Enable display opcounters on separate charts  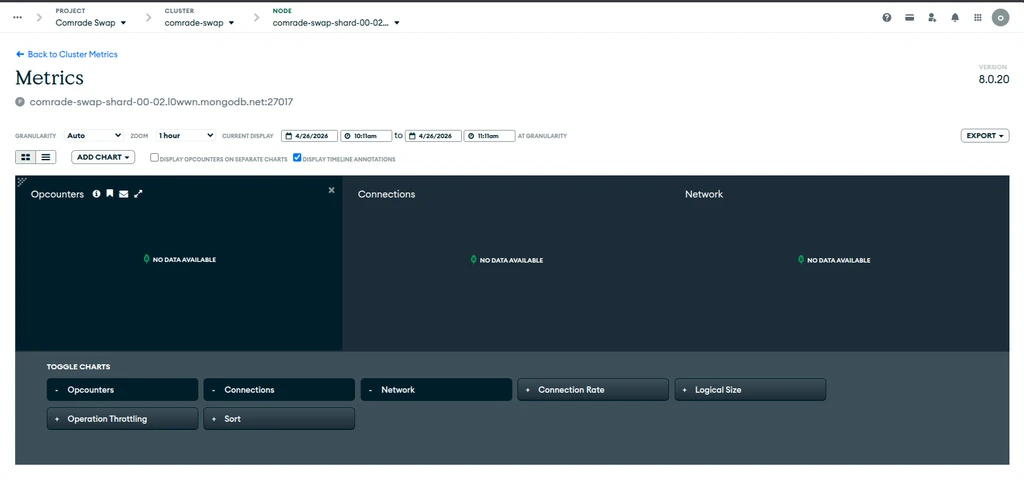click(x=154, y=157)
